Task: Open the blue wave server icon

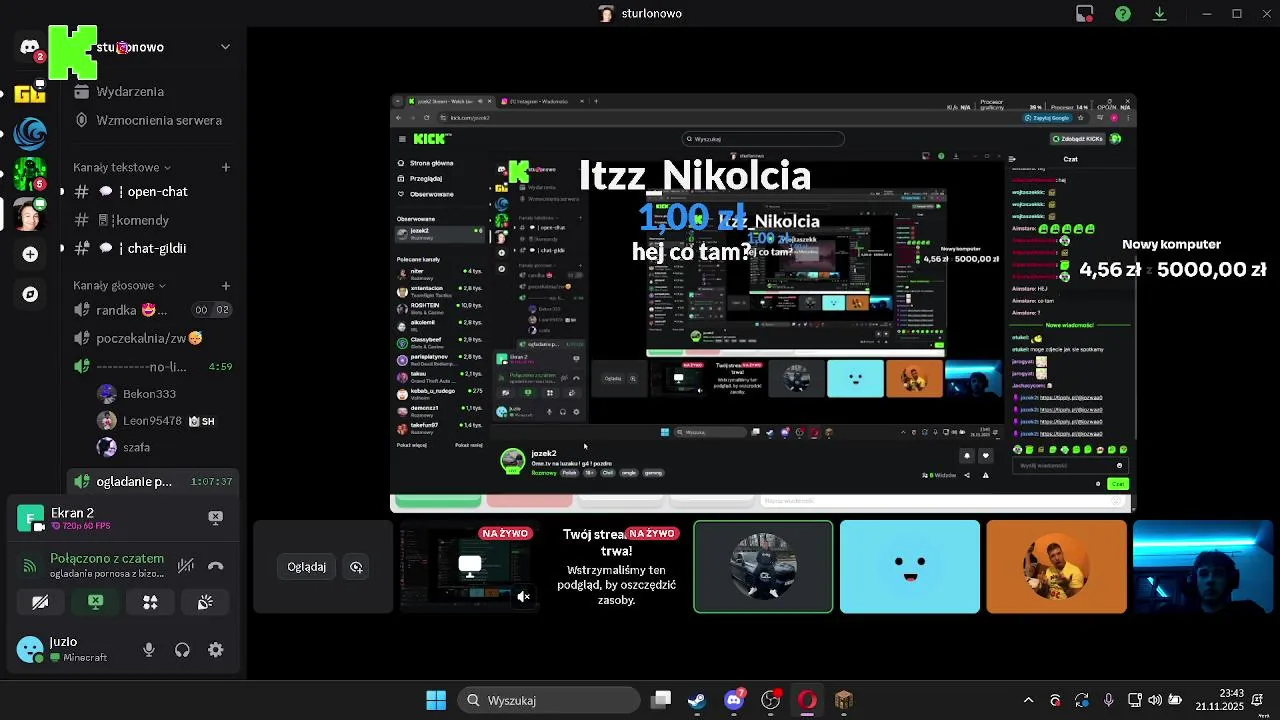Action: pyautogui.click(x=30, y=133)
